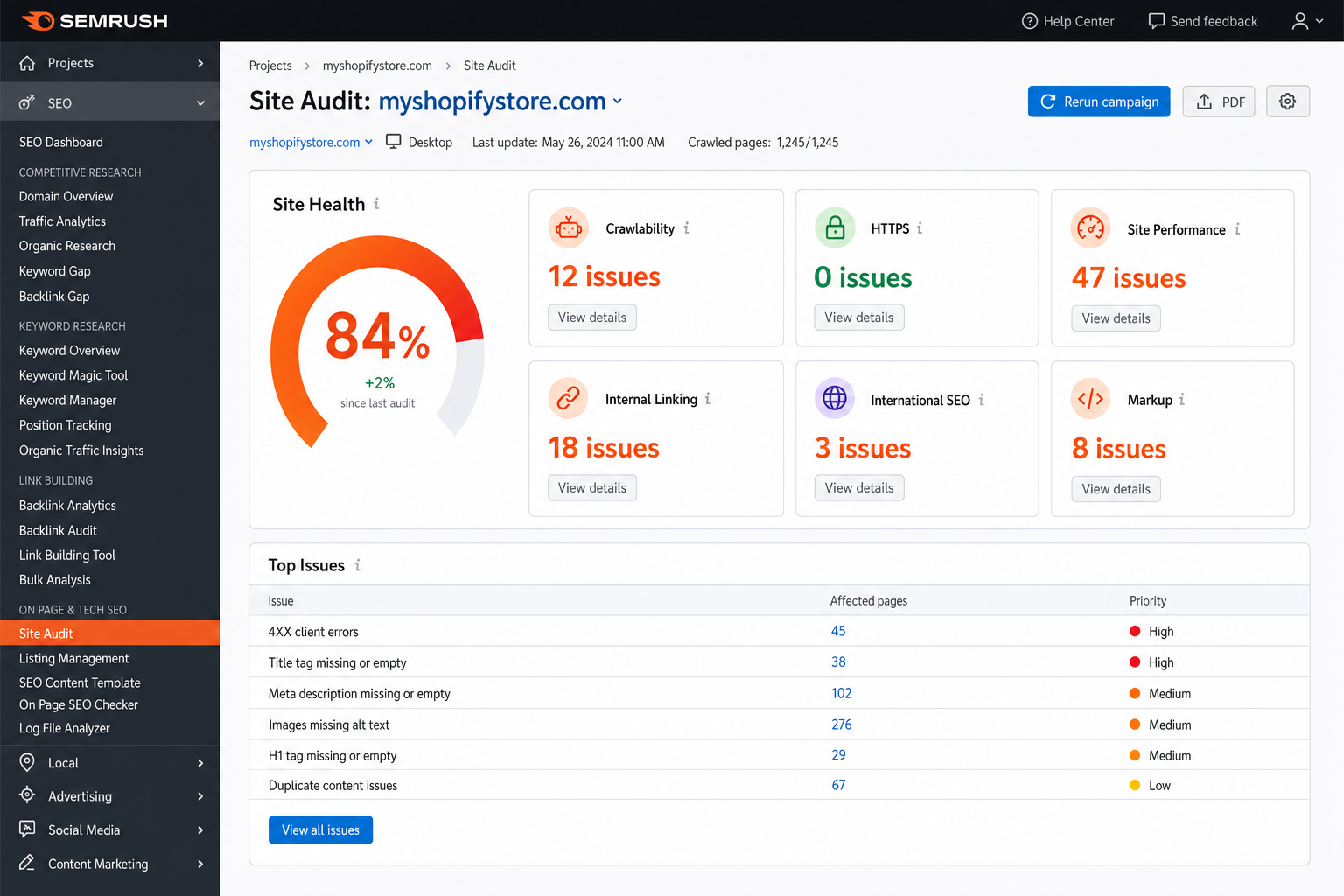Click 'H1 tag missing or empty' issue

point(332,755)
